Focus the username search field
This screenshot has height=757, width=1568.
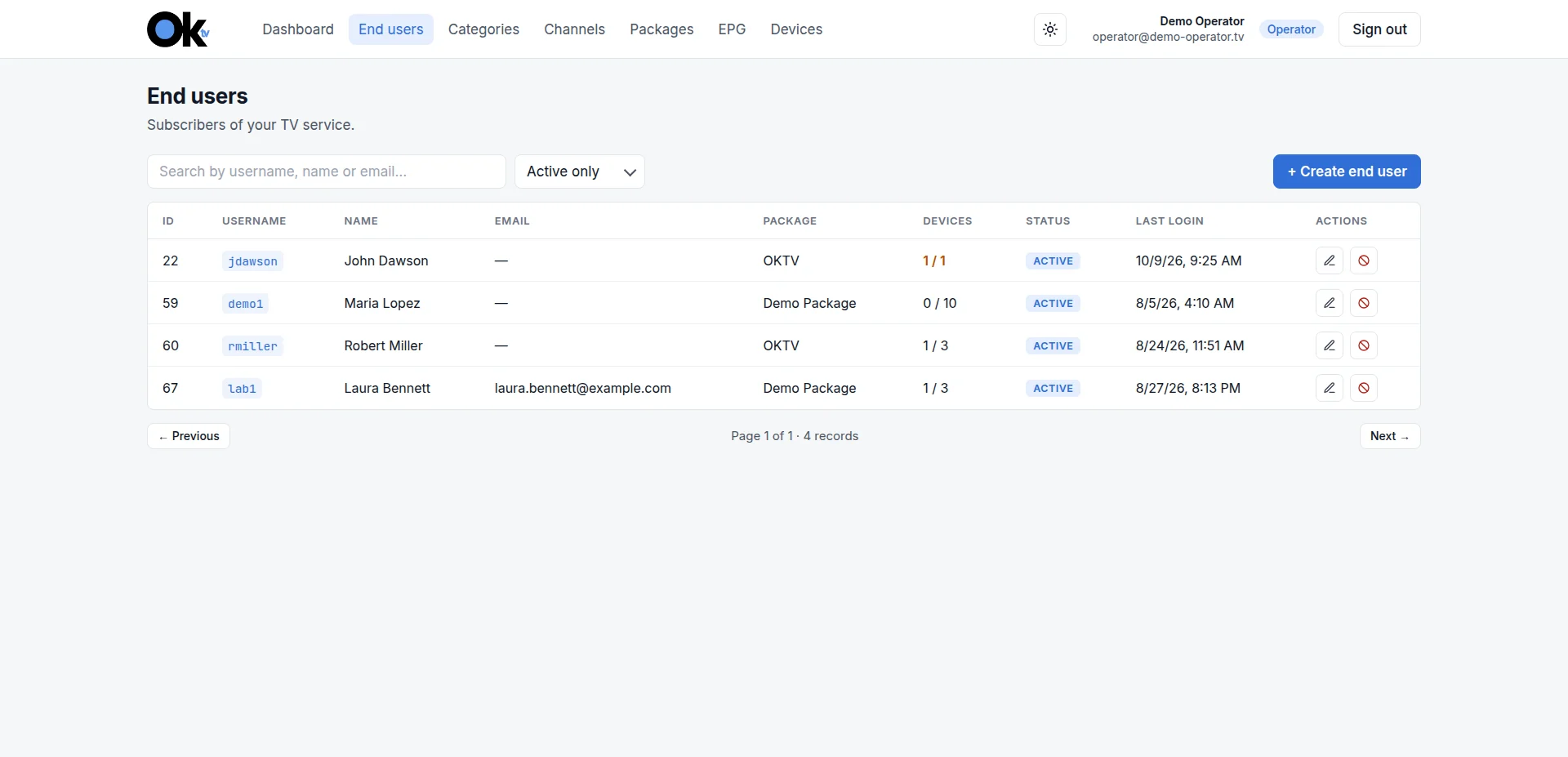click(327, 171)
